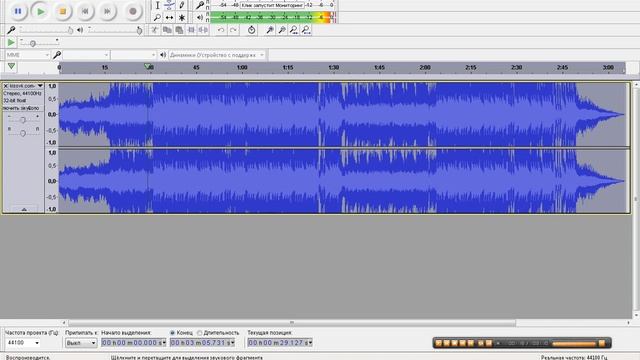The height and width of the screenshot is (360, 640).
Task: Click the volume bar in the mini player widget
Action: pyautogui.click(x=574, y=344)
